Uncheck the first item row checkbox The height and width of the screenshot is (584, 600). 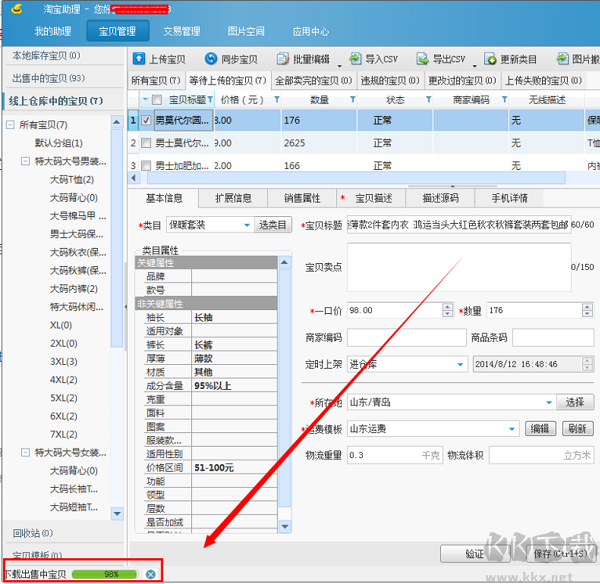(147, 120)
